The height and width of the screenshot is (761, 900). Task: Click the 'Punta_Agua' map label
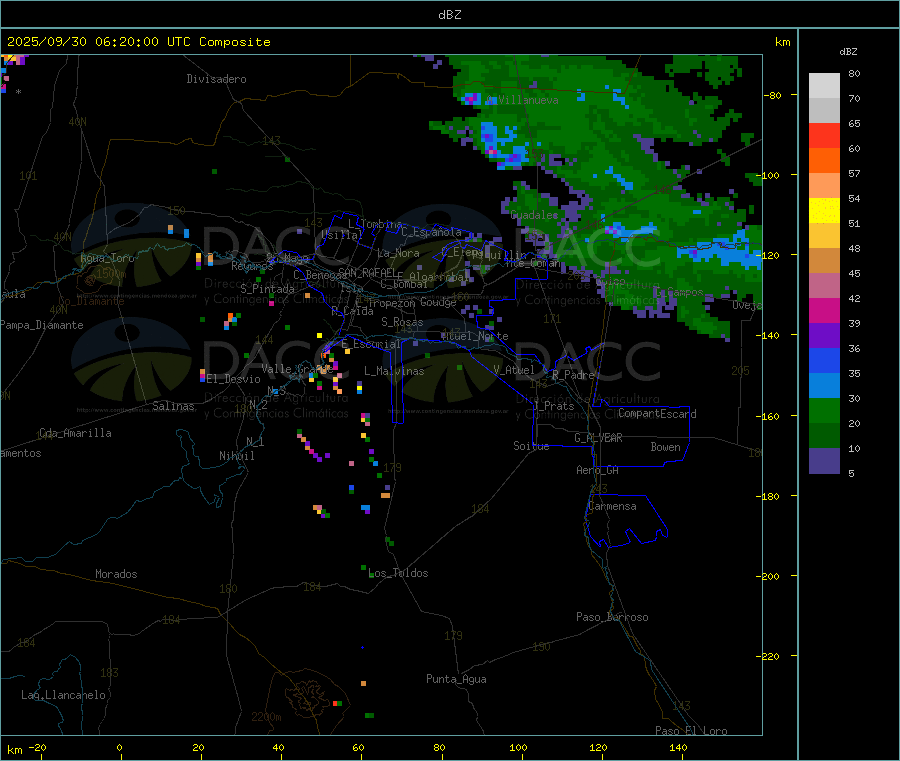pyautogui.click(x=456, y=680)
